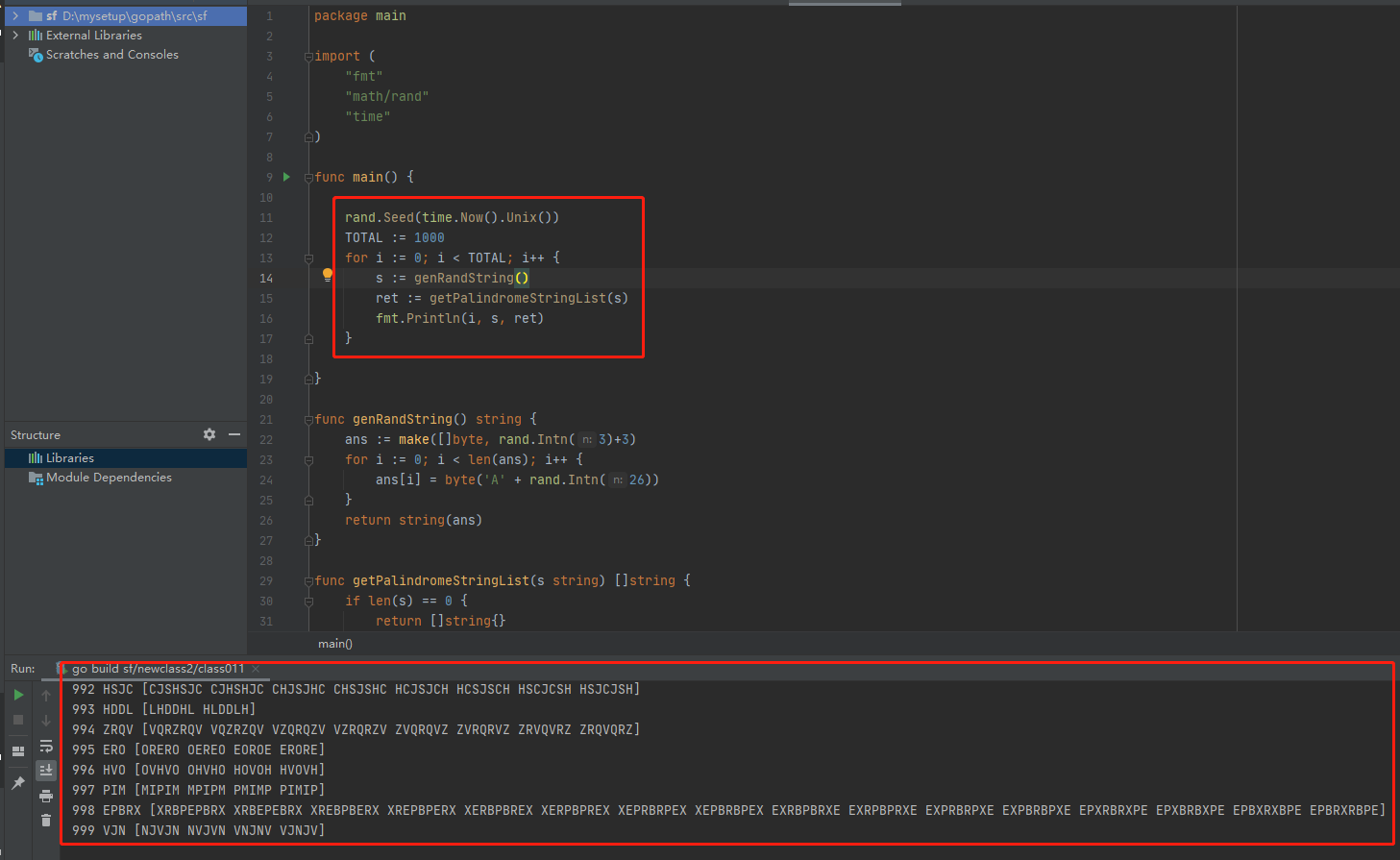
Task: Click the Print console output icon
Action: (46, 796)
